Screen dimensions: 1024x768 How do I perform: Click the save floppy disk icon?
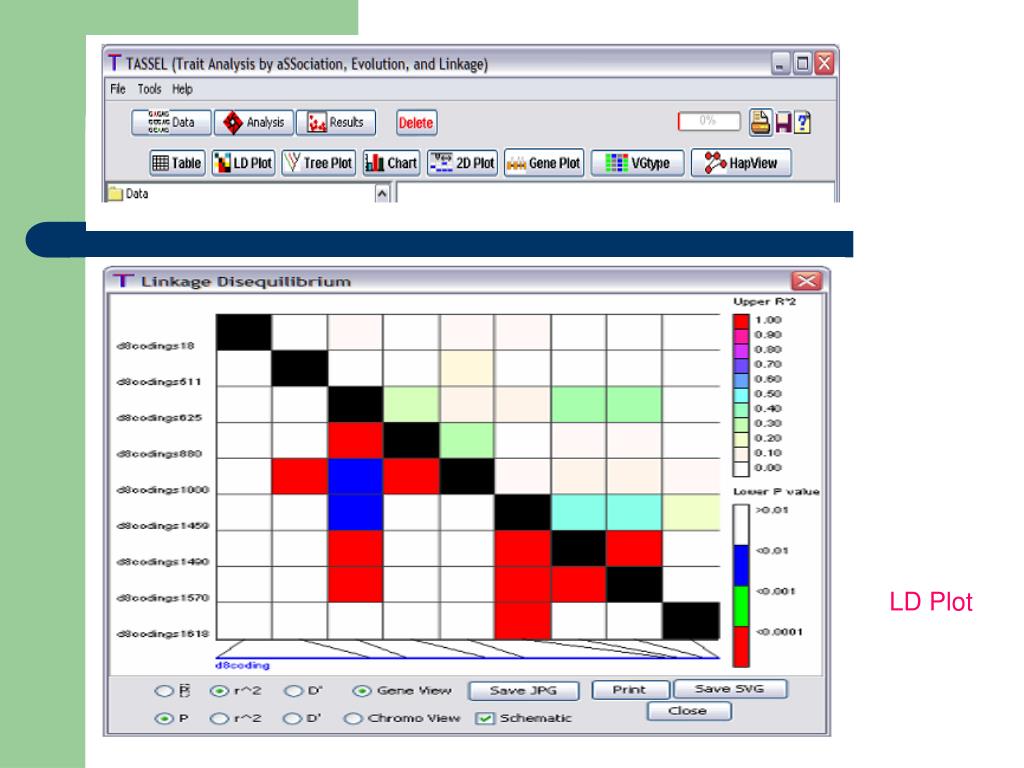point(783,123)
